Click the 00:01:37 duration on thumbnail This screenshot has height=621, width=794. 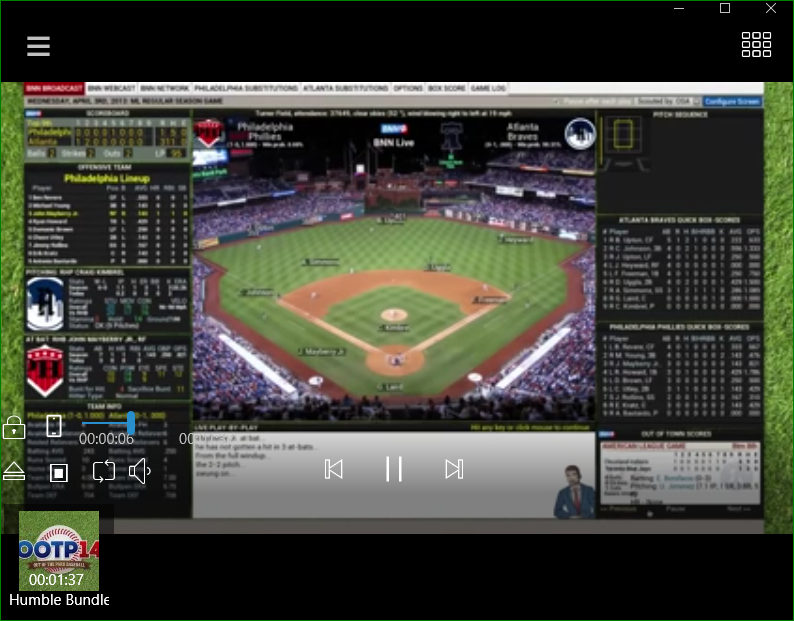click(56, 579)
